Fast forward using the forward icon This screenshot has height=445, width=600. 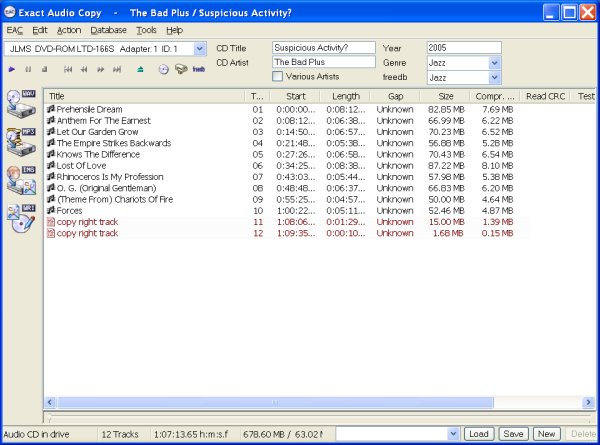(x=101, y=69)
